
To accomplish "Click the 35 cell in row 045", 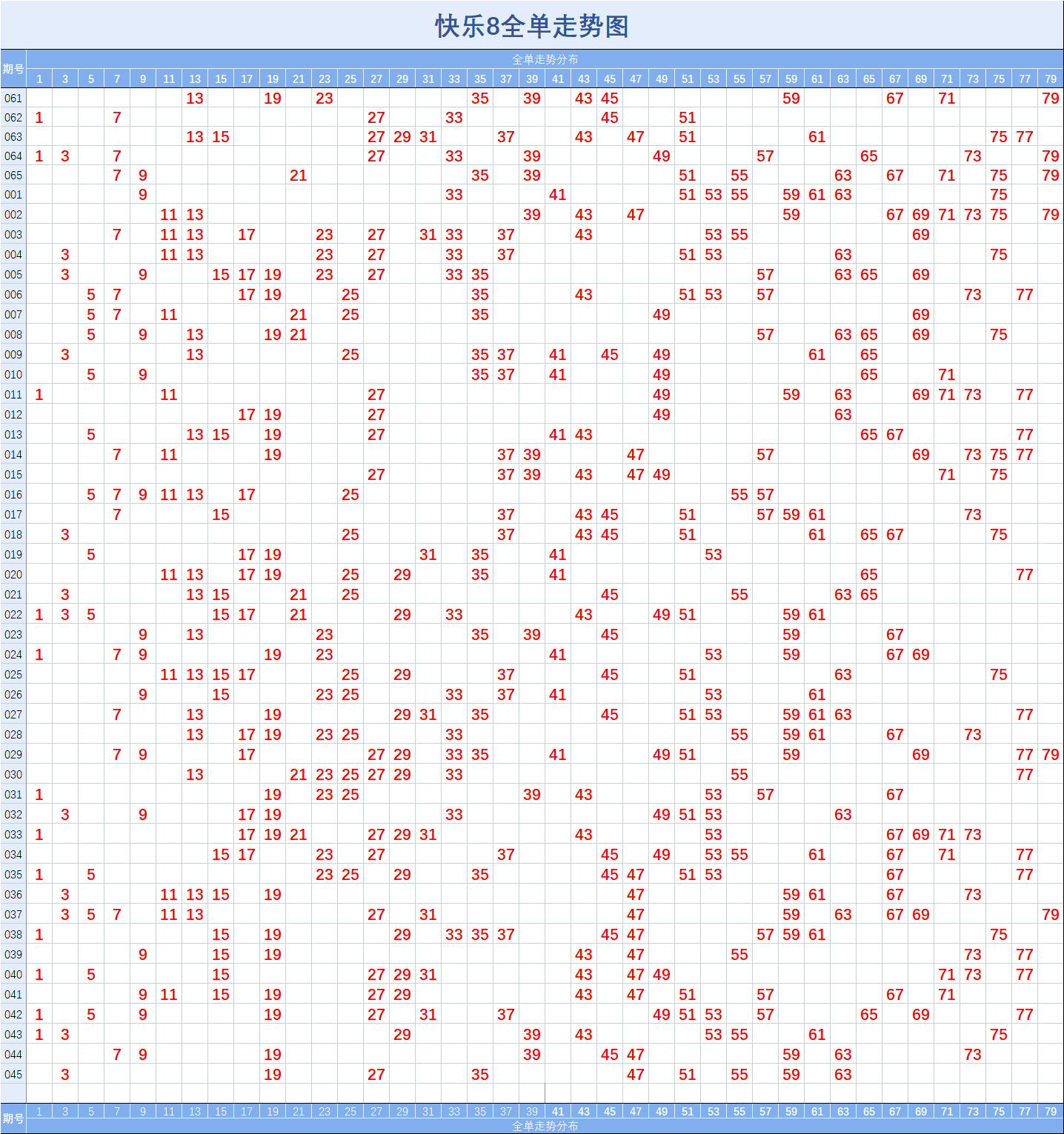I will [480, 1075].
